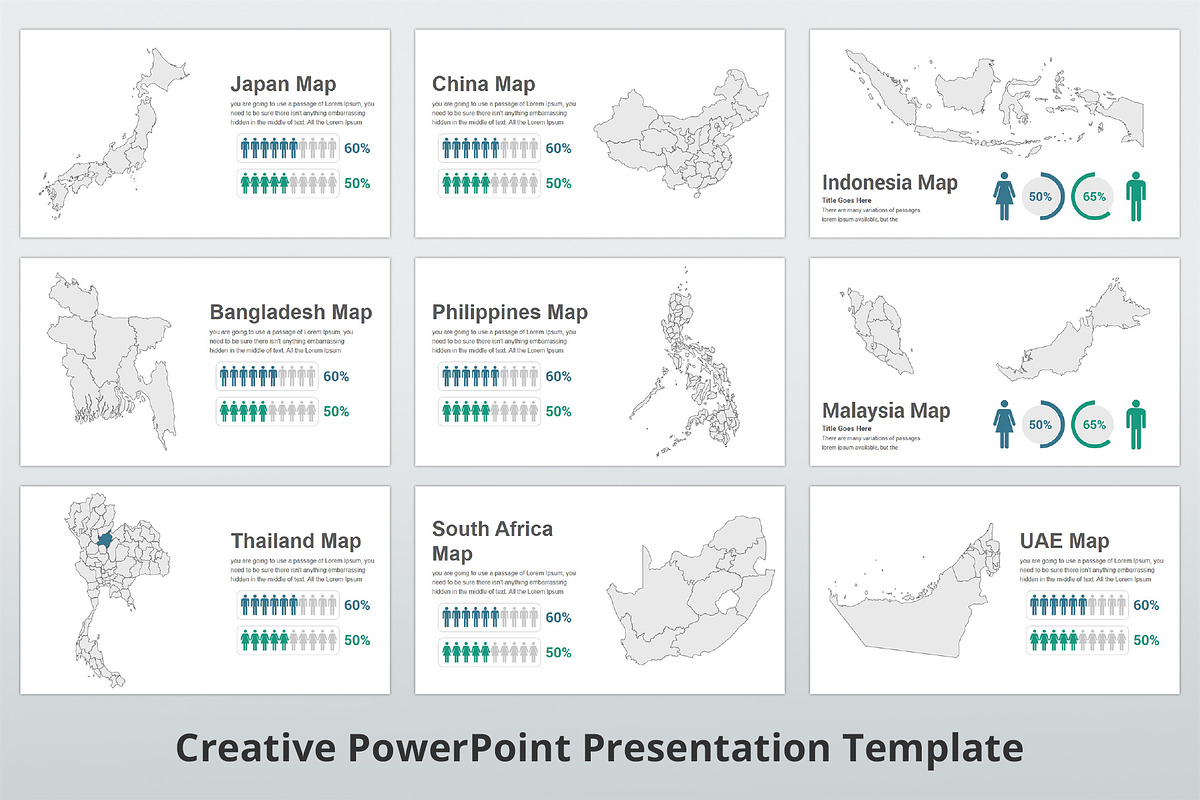Click the 60% value on Thailand slide
Viewport: 1200px width, 800px height.
coord(358,605)
